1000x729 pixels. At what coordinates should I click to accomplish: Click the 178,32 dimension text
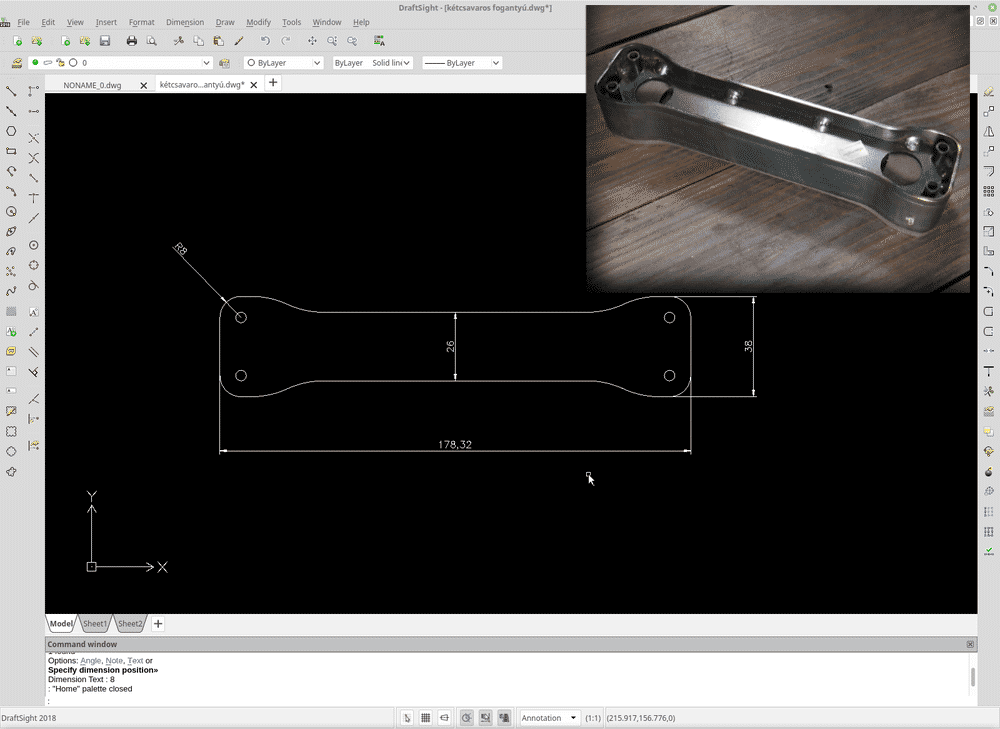[455, 444]
